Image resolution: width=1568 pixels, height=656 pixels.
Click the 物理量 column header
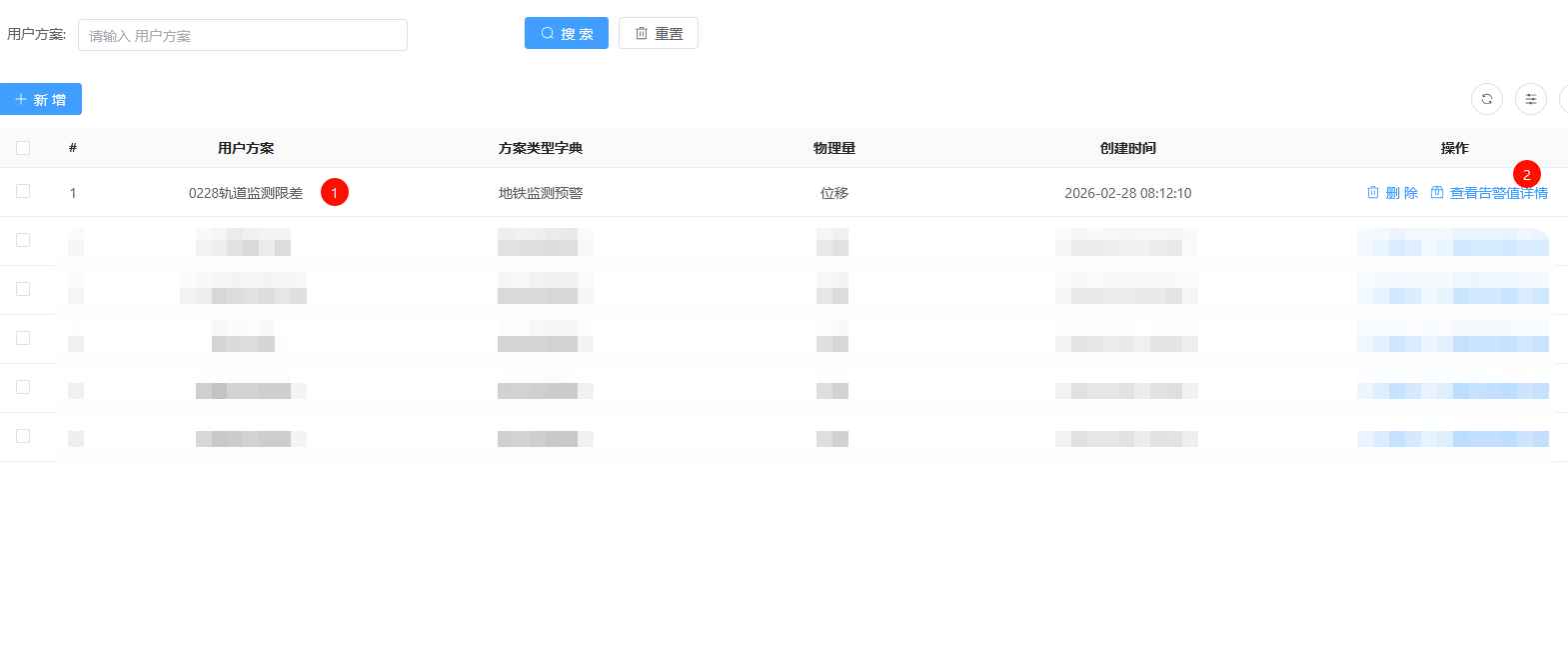point(833,148)
